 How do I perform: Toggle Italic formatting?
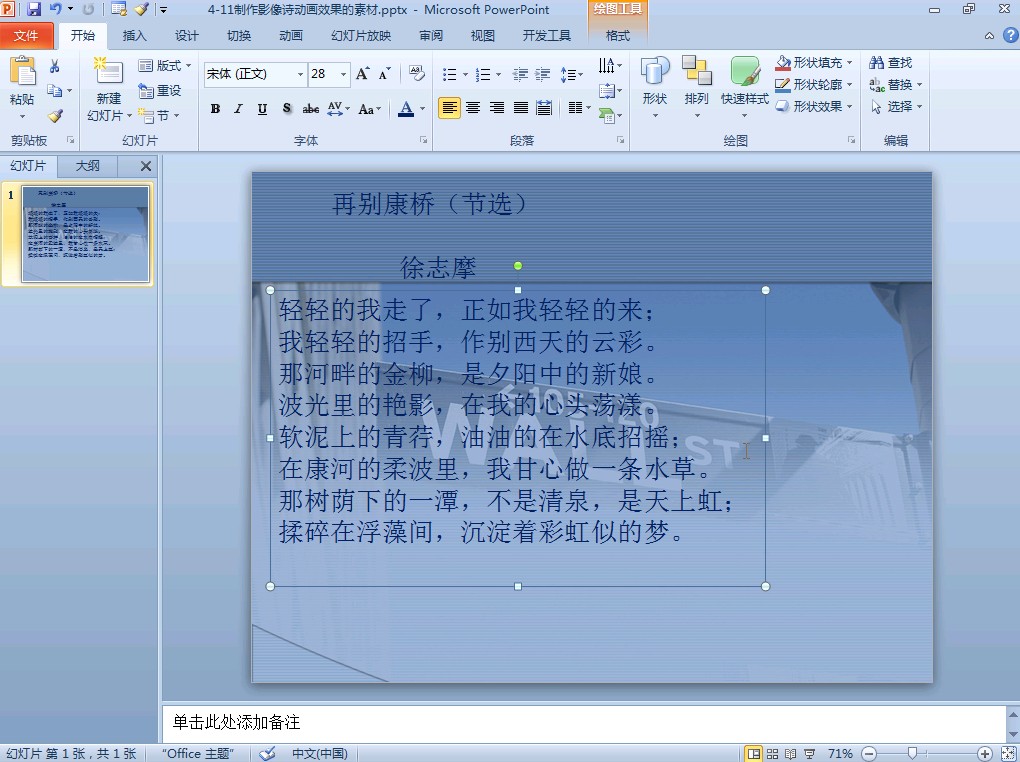click(x=238, y=108)
